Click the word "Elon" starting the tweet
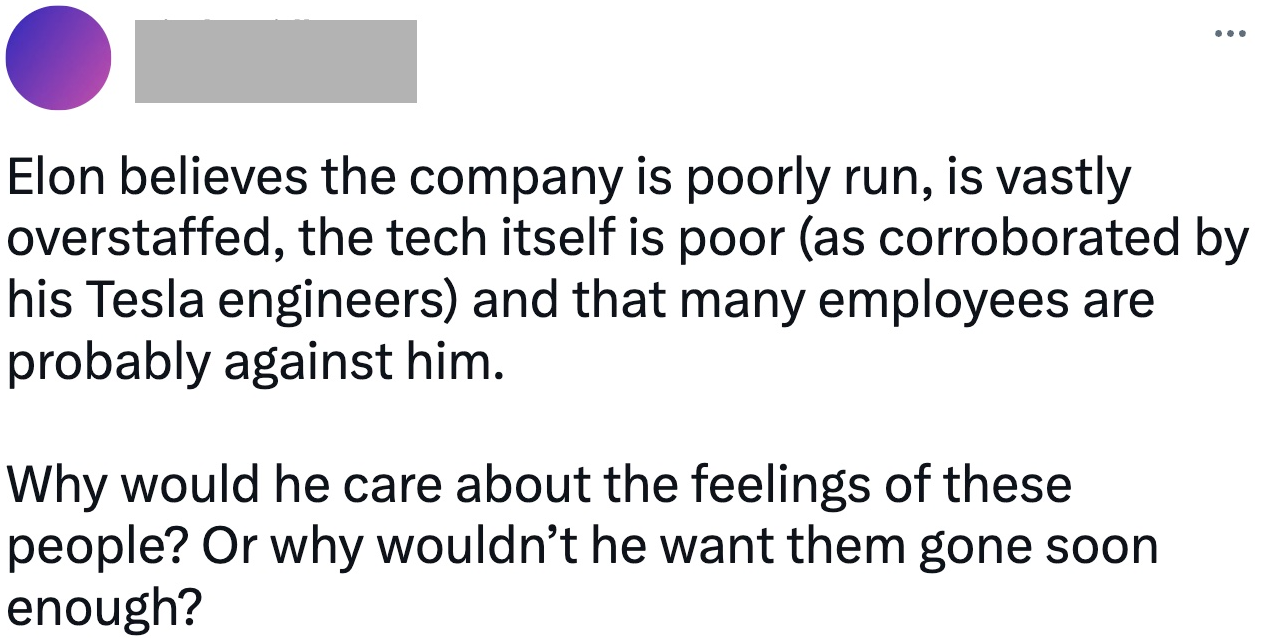This screenshot has height=641, width=1274. tap(50, 180)
